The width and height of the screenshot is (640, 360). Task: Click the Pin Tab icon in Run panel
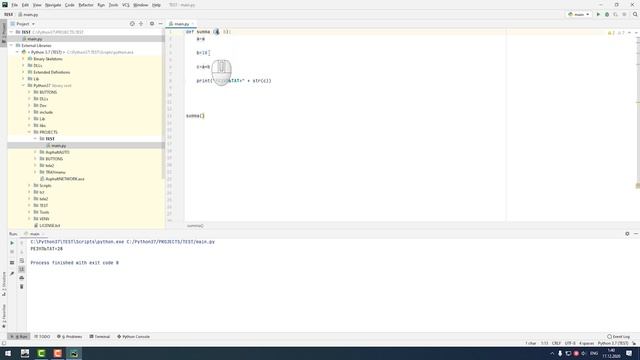click(12, 273)
